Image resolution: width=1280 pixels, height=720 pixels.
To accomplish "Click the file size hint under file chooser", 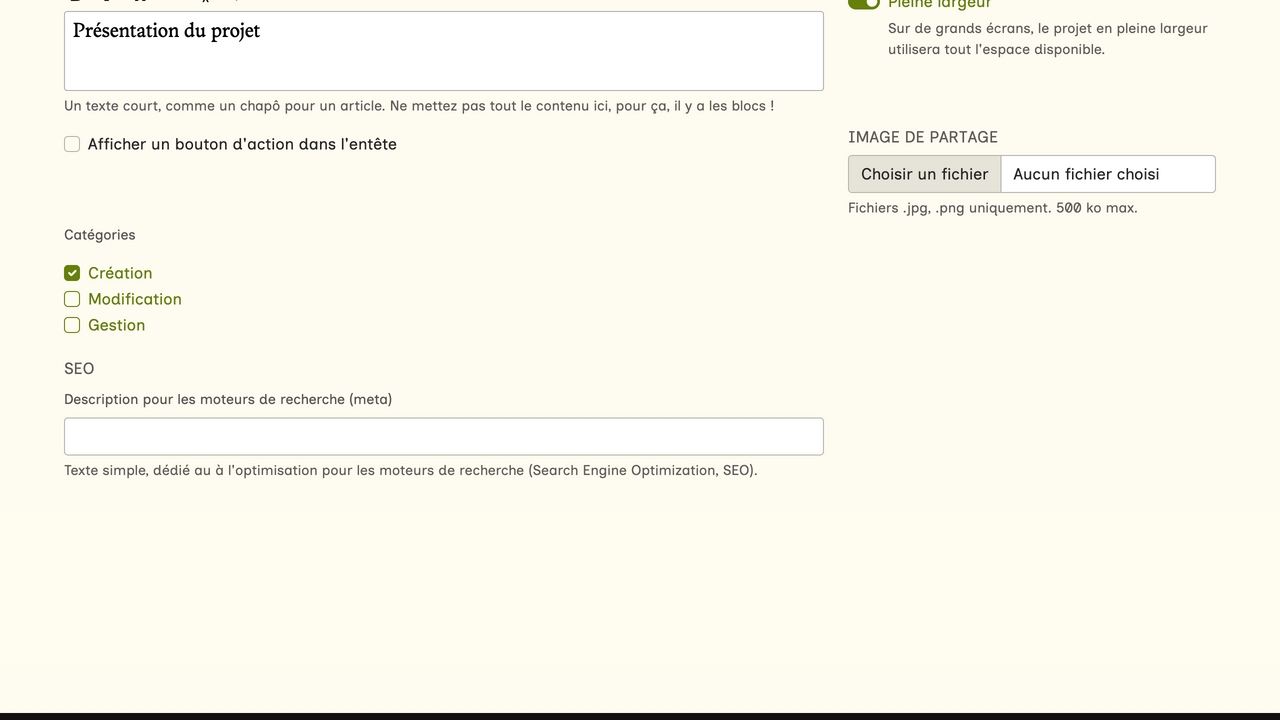I will coord(992,208).
